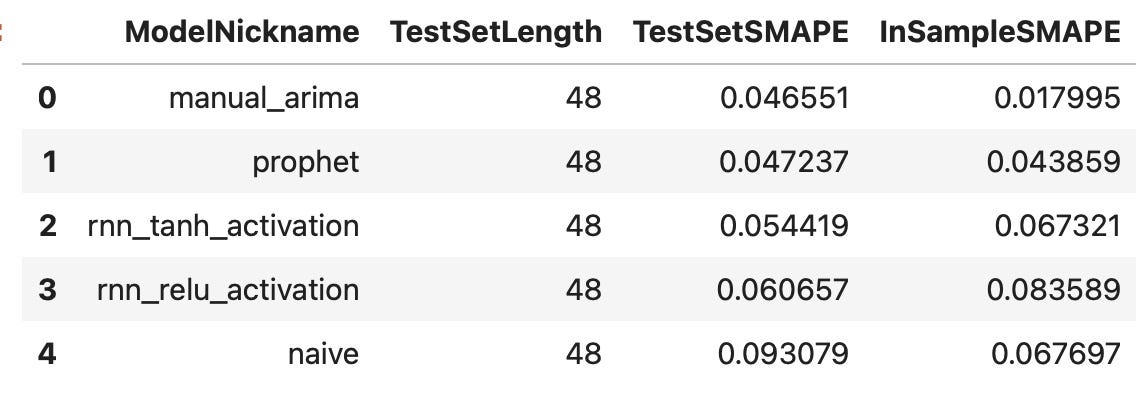Click test SMAPE value 0.046551
1148x400 pixels.
784,97
